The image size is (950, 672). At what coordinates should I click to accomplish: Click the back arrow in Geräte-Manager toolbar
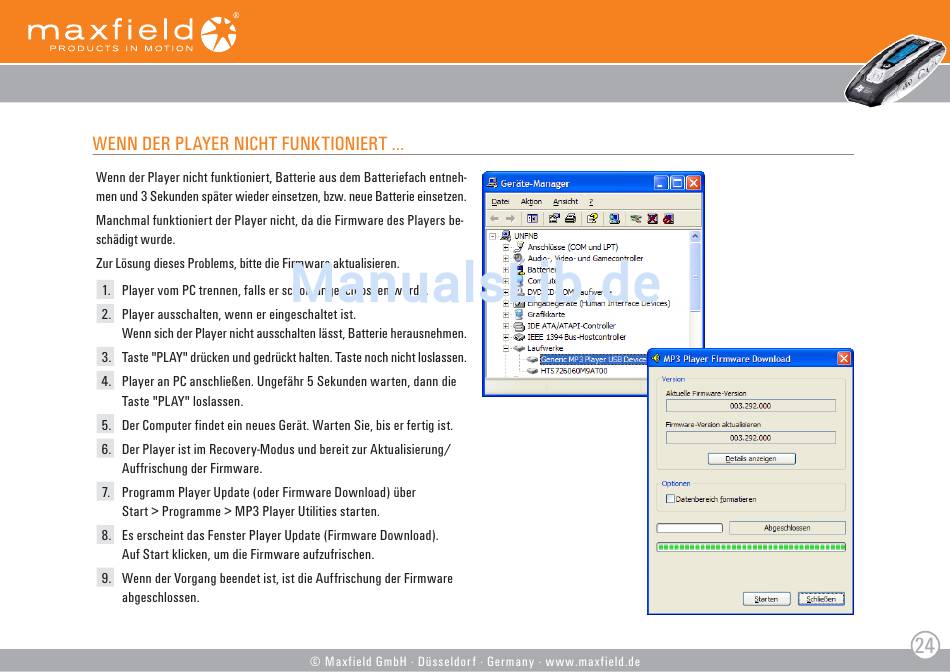pos(494,219)
